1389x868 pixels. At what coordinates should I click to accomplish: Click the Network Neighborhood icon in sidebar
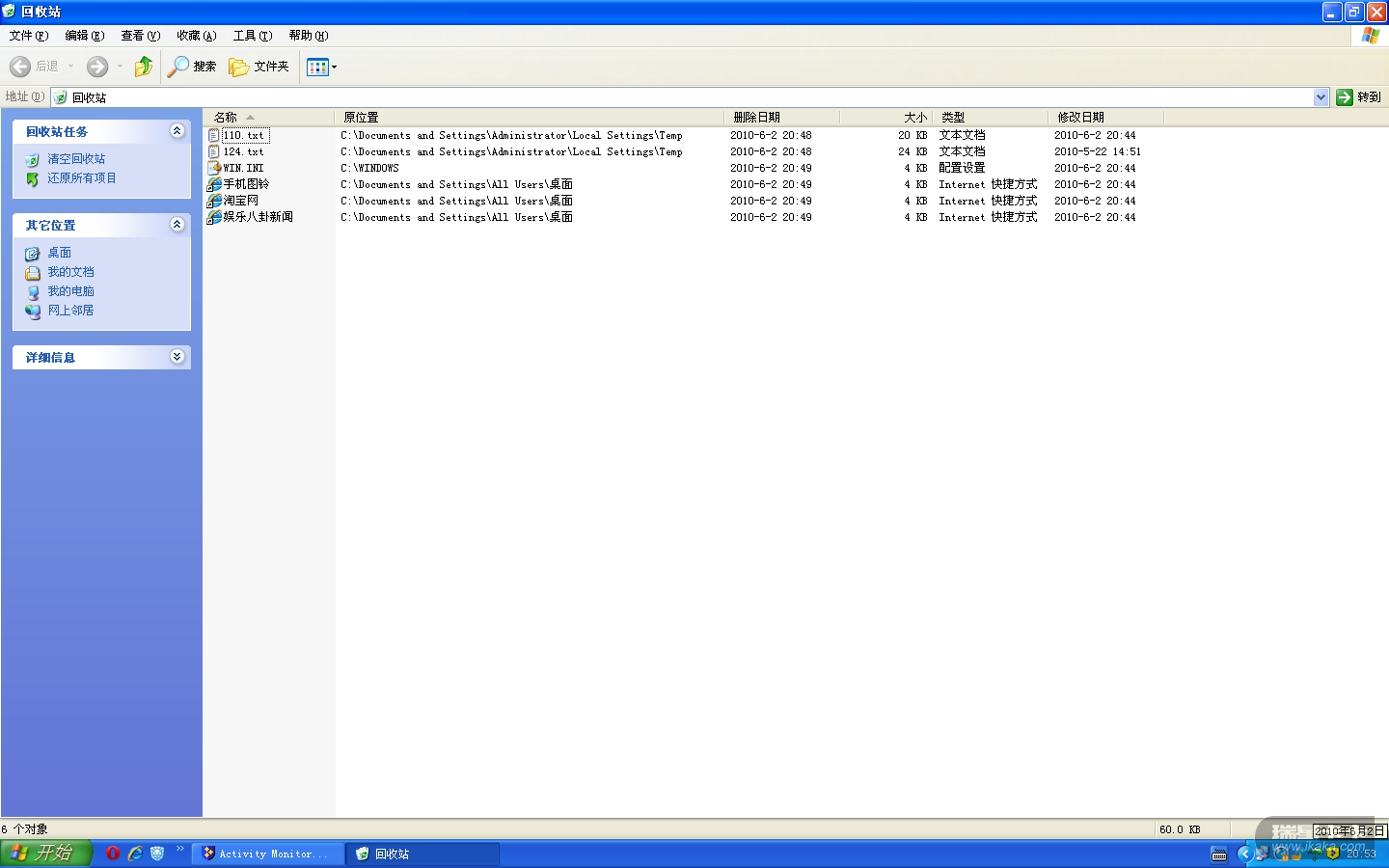pyautogui.click(x=33, y=312)
